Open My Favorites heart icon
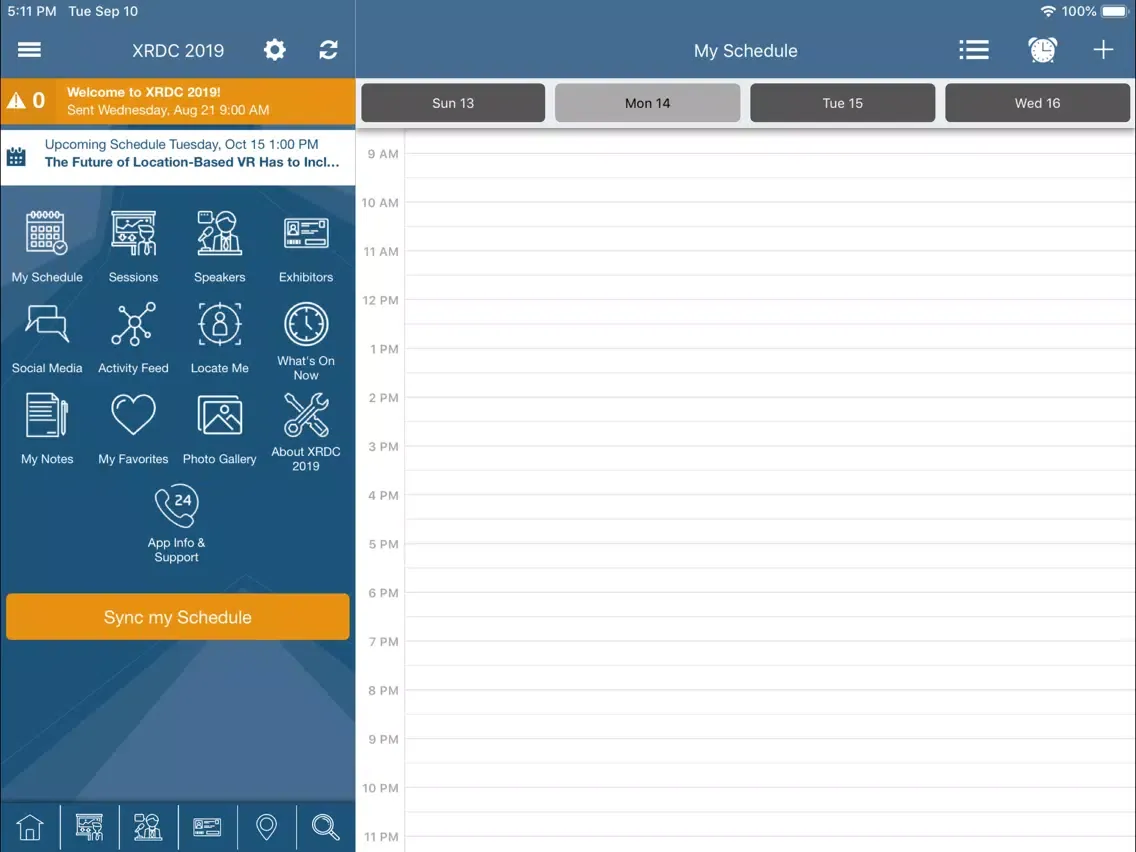The image size is (1136, 852). click(x=133, y=429)
